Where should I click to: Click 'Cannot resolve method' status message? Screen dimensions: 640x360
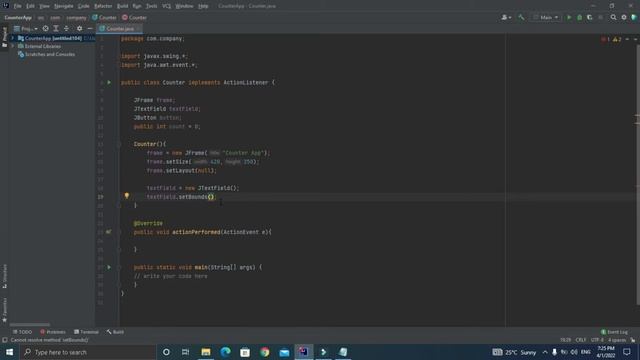49,340
